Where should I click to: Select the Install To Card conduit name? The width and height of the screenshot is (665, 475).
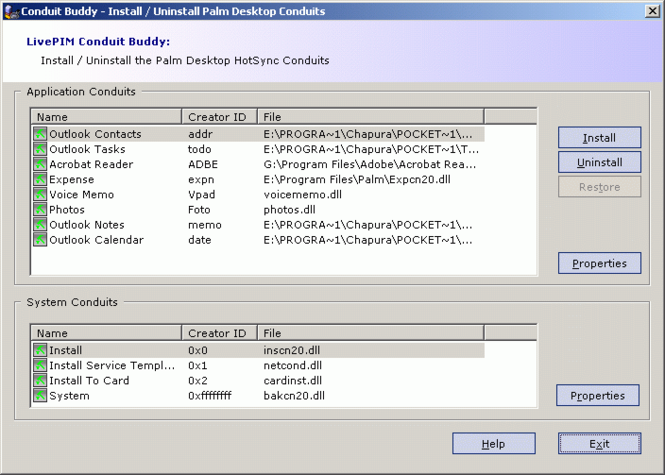coord(89,380)
